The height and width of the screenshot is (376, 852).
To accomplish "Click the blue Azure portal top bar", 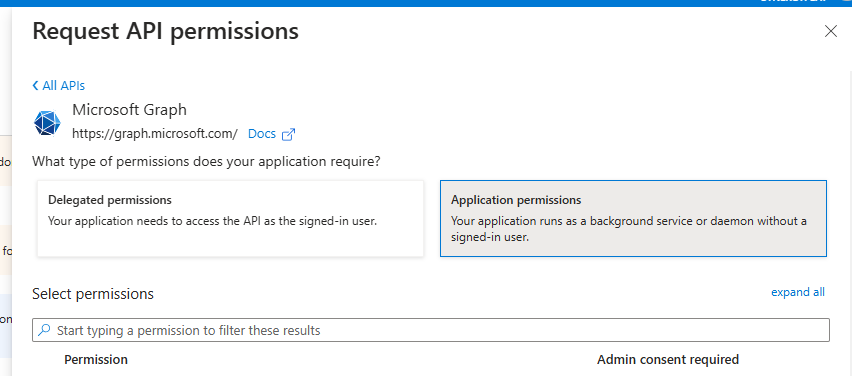I will [426, 3].
